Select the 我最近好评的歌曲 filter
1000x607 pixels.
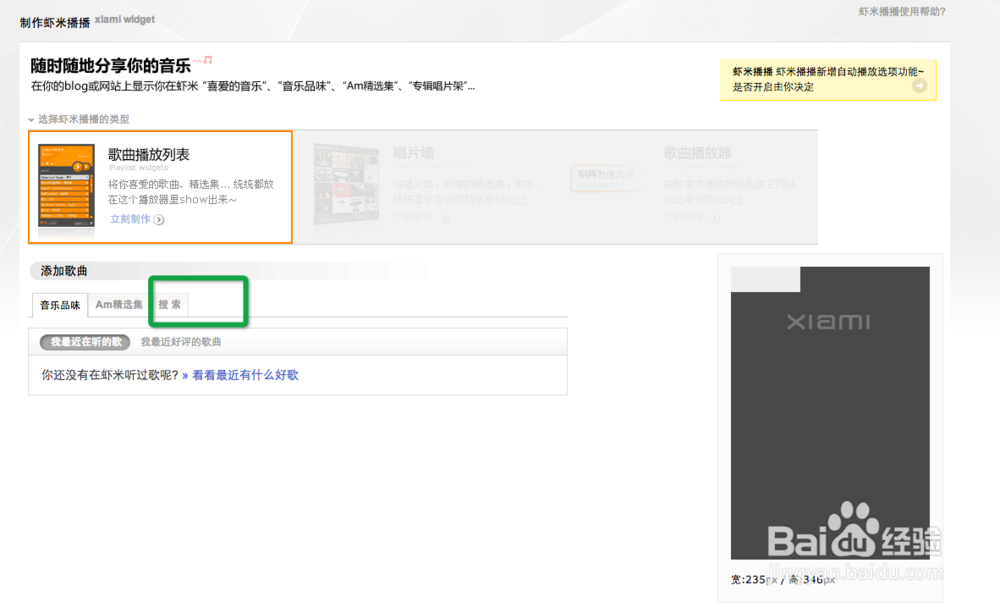click(181, 342)
